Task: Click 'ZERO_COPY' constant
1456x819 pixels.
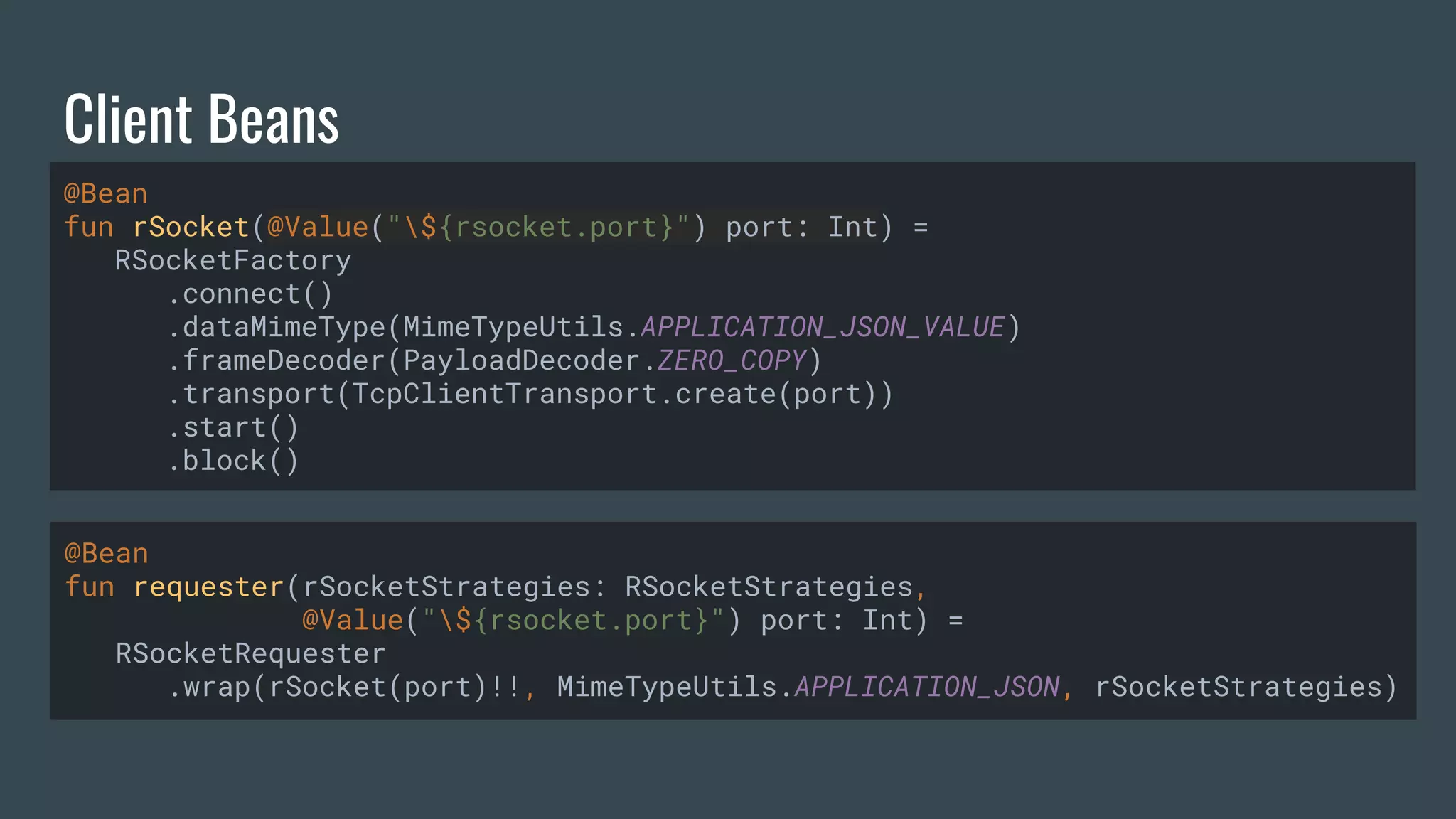Action: pyautogui.click(x=732, y=360)
